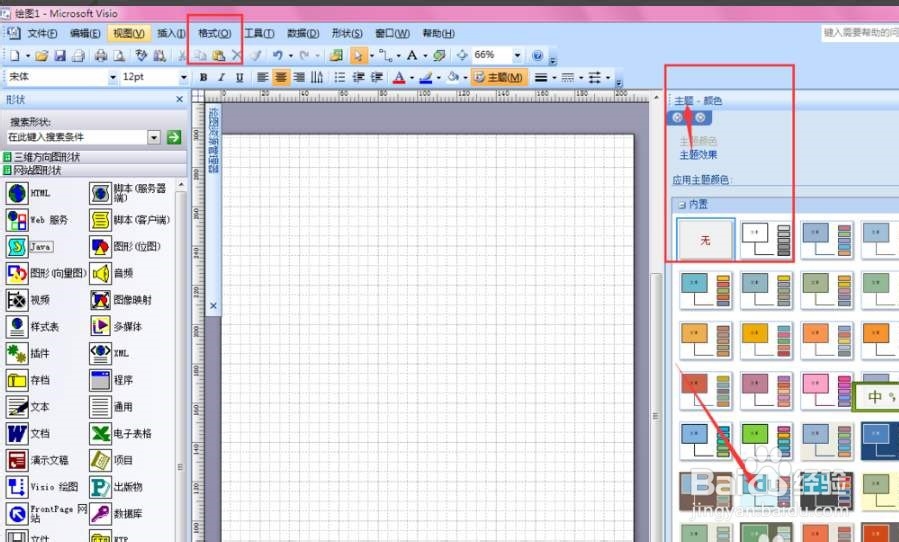Click the line color pen icon
Image resolution: width=899 pixels, height=542 pixels.
coord(425,77)
